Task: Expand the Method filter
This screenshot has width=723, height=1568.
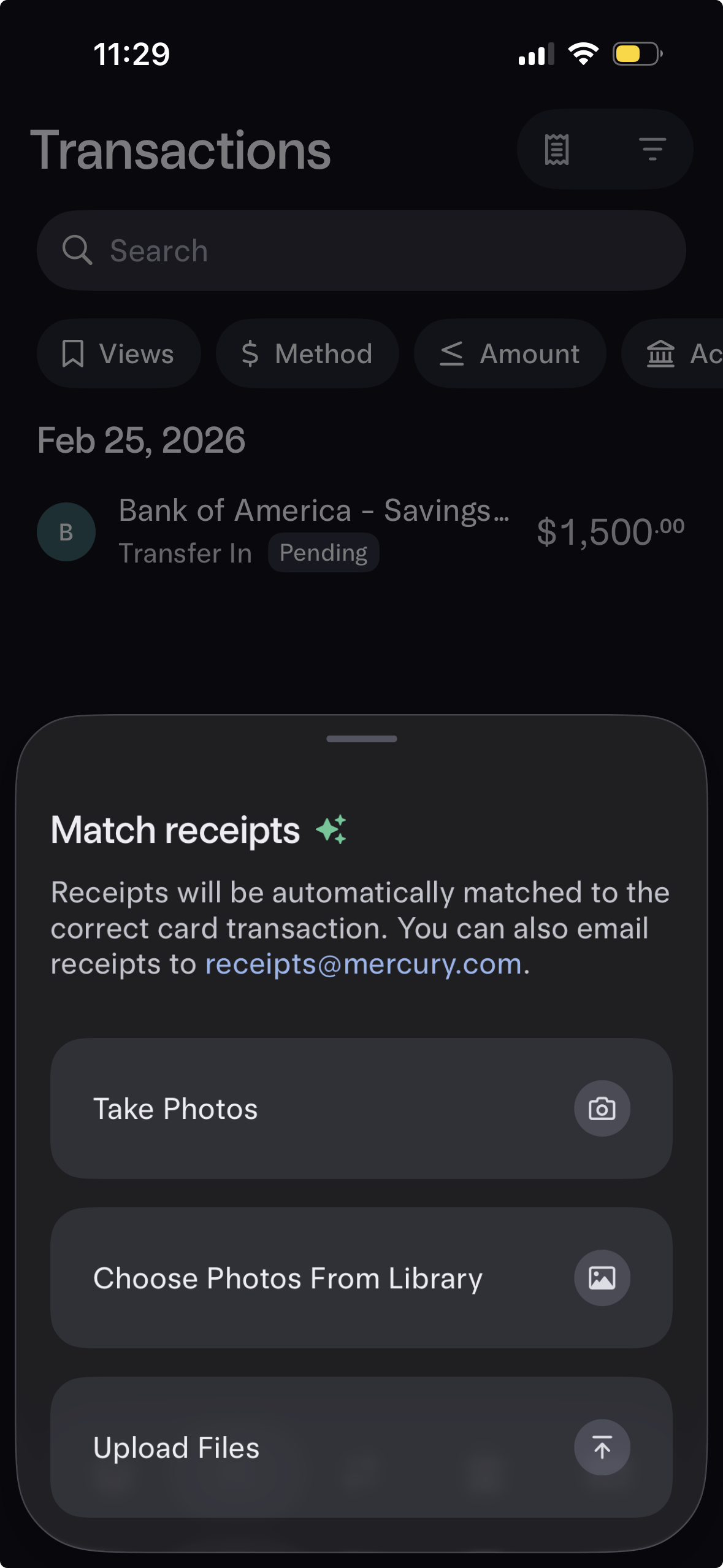Action: tap(307, 353)
